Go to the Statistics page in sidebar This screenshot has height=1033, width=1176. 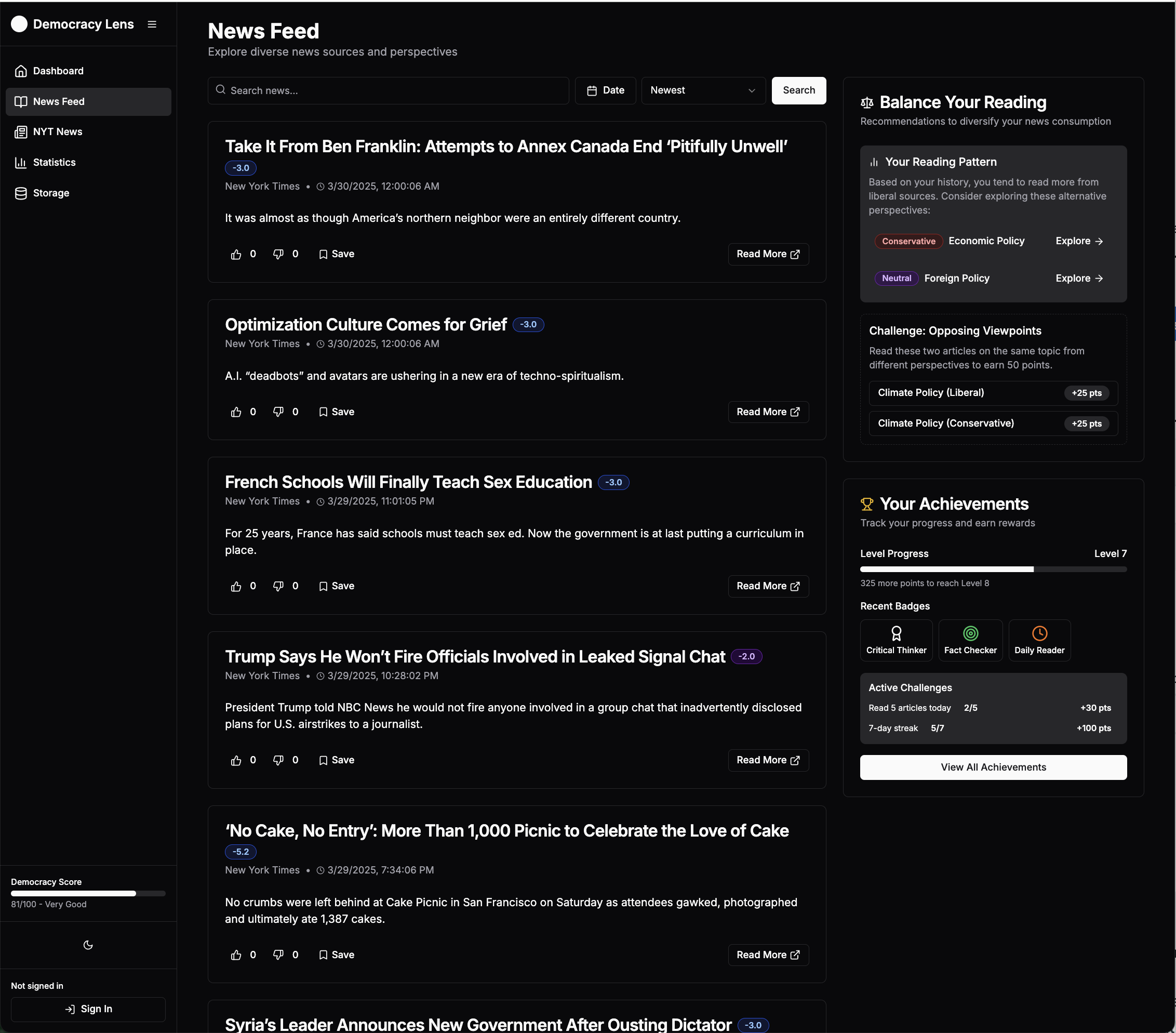[54, 162]
